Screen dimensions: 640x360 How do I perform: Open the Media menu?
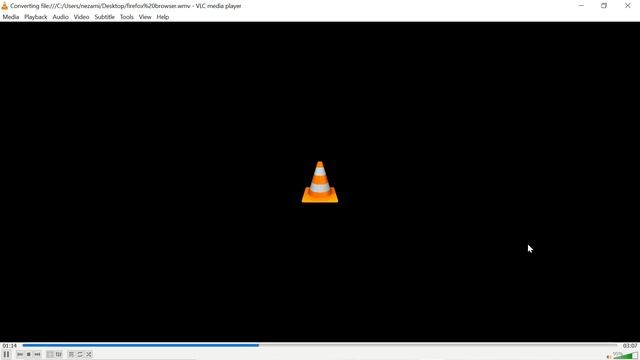point(11,17)
